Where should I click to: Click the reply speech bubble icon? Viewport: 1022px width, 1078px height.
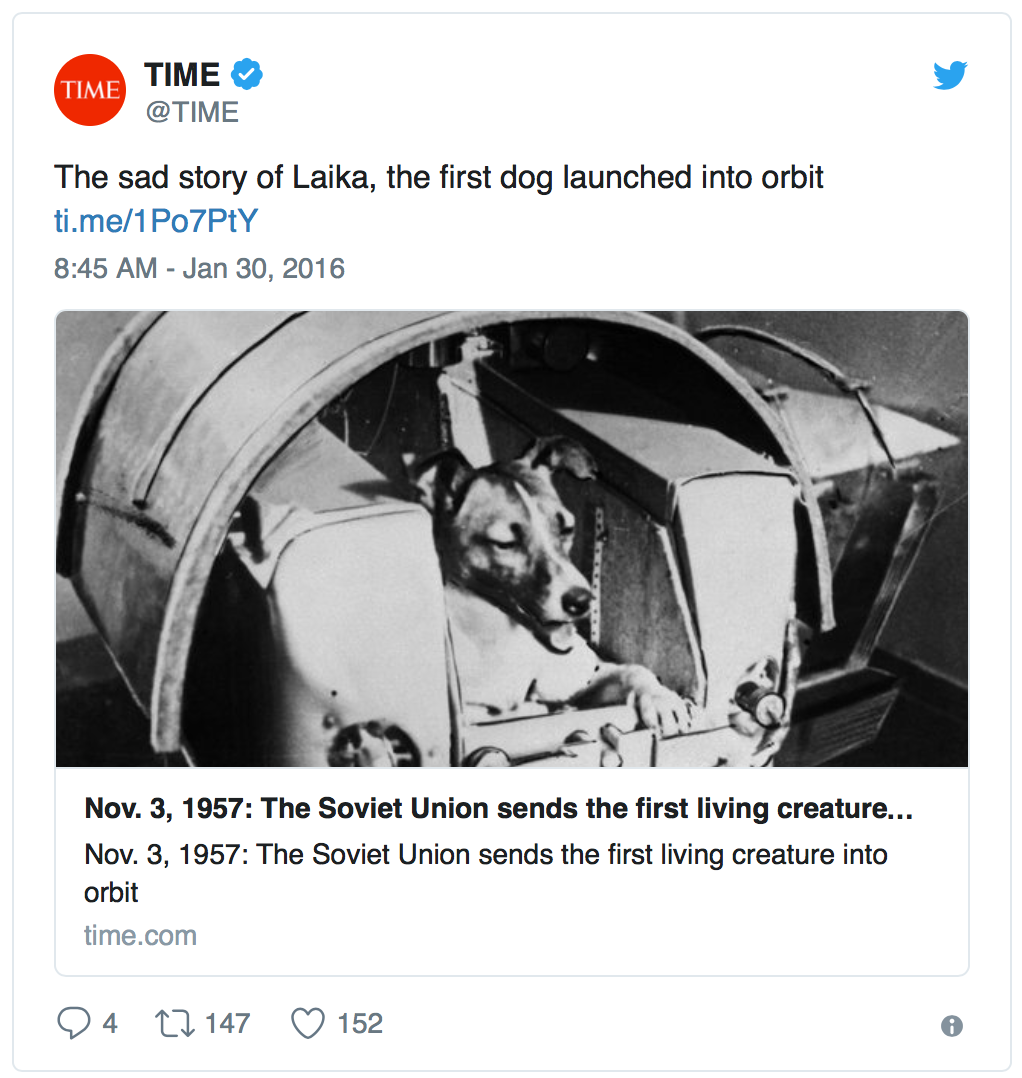[x=74, y=1022]
